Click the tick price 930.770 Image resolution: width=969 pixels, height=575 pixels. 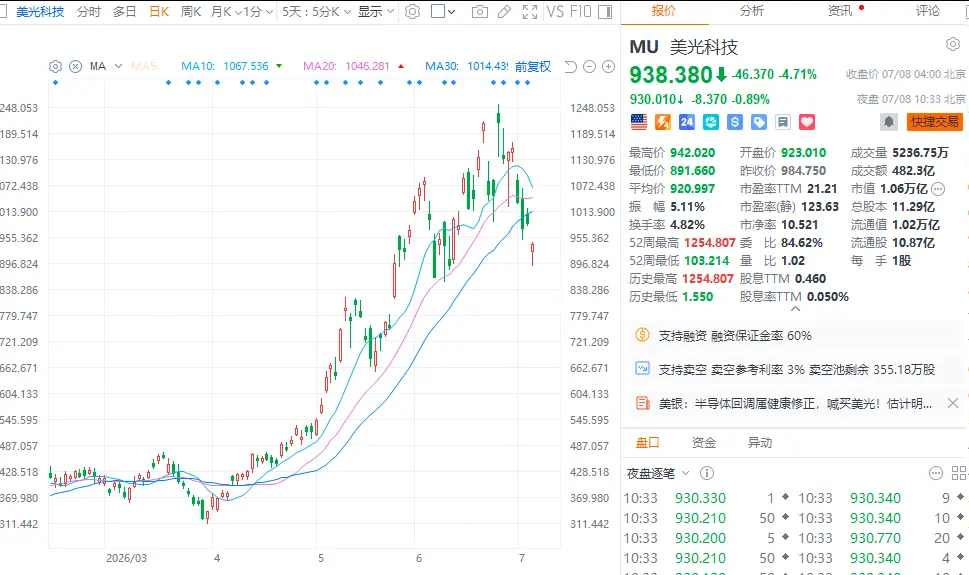point(875,538)
